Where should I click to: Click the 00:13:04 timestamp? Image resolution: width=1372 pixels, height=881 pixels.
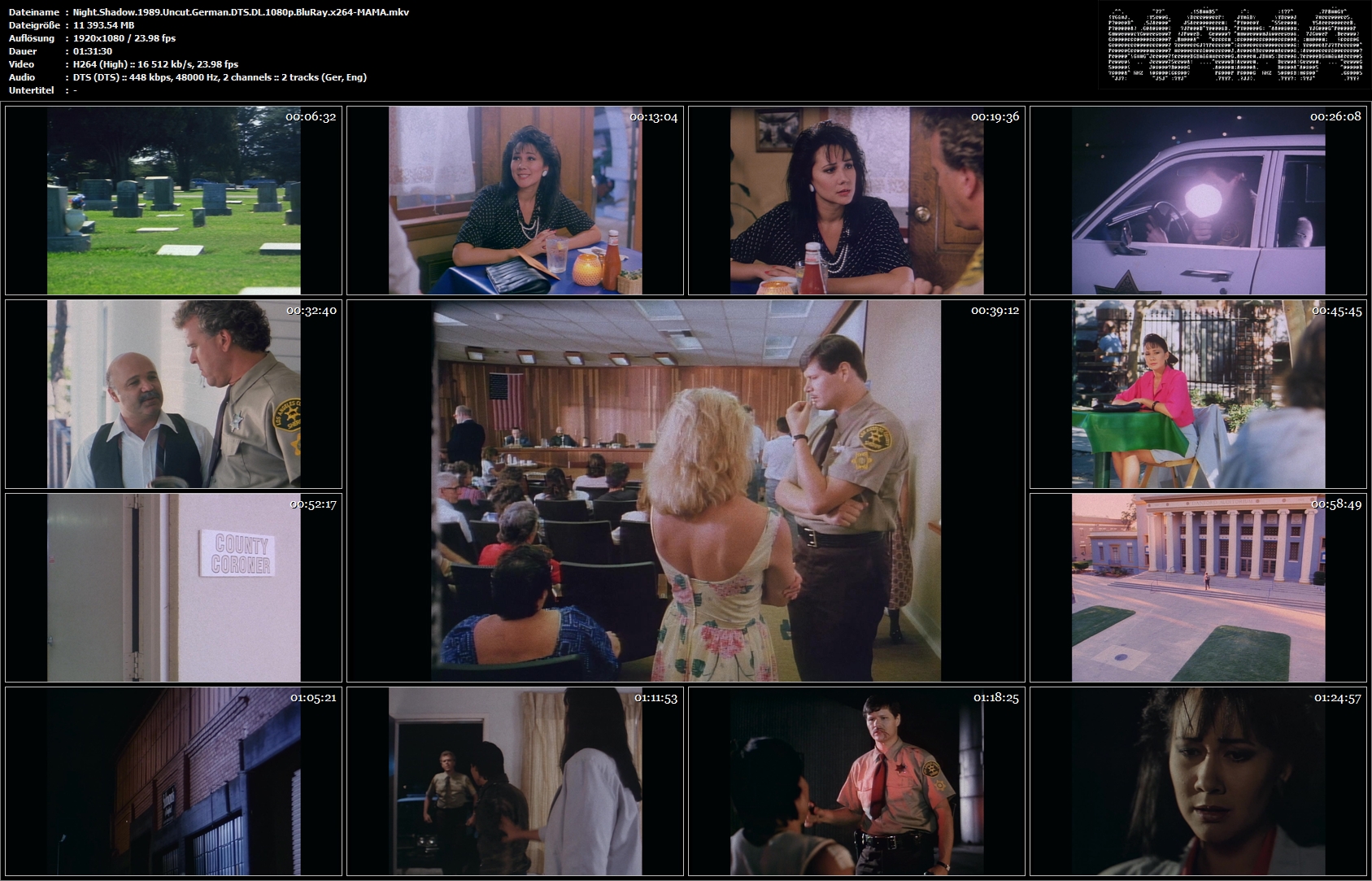click(x=653, y=117)
